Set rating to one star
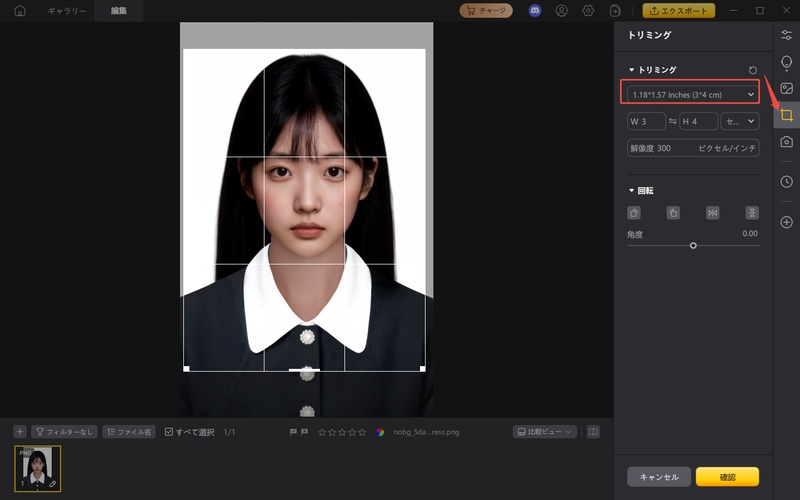Screen dimensions: 800x500 click(322, 432)
